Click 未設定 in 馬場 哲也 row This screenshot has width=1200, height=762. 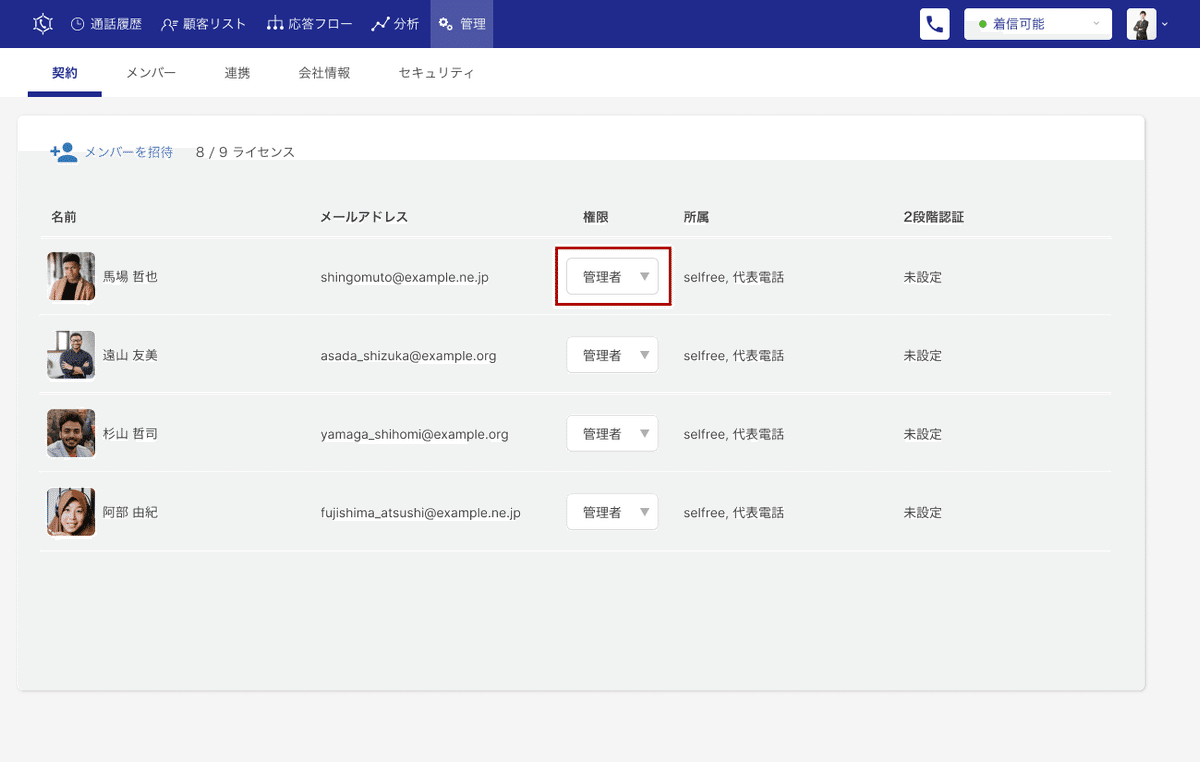pos(922,277)
